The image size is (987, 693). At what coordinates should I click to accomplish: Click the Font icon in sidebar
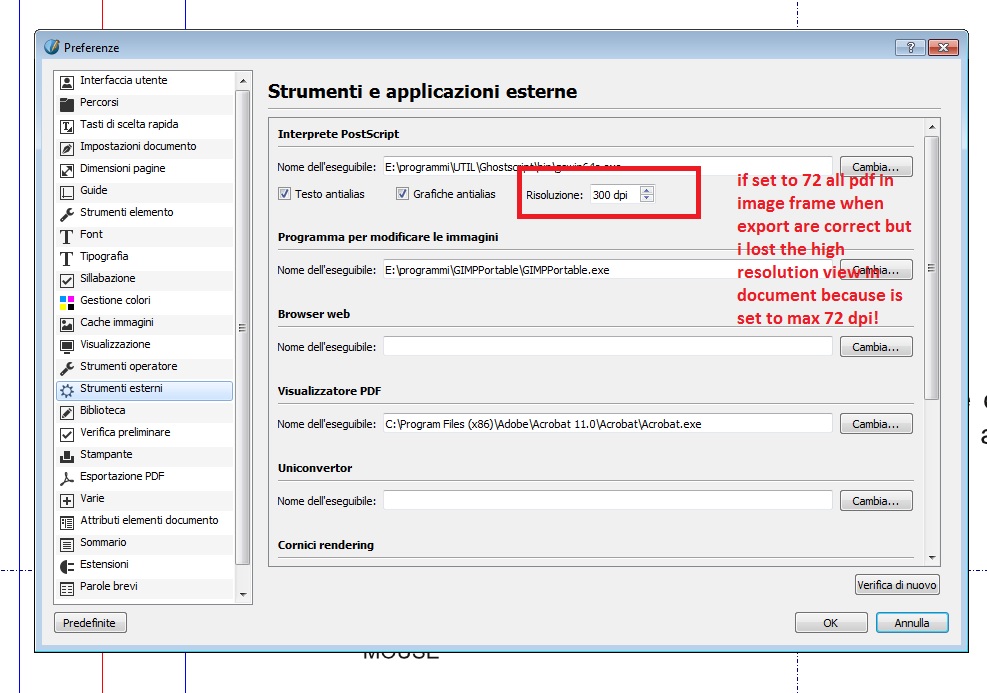[67, 235]
